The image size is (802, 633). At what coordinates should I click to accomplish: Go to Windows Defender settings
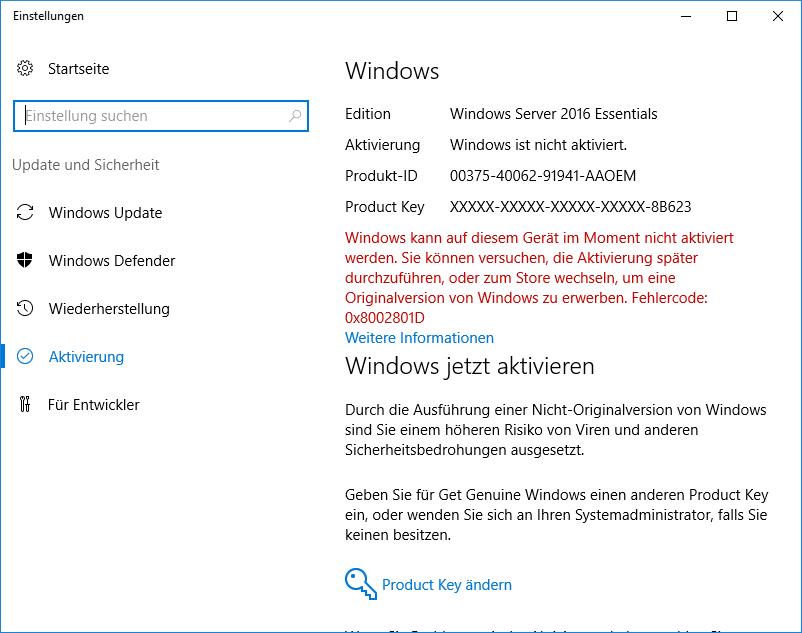[x=112, y=261]
